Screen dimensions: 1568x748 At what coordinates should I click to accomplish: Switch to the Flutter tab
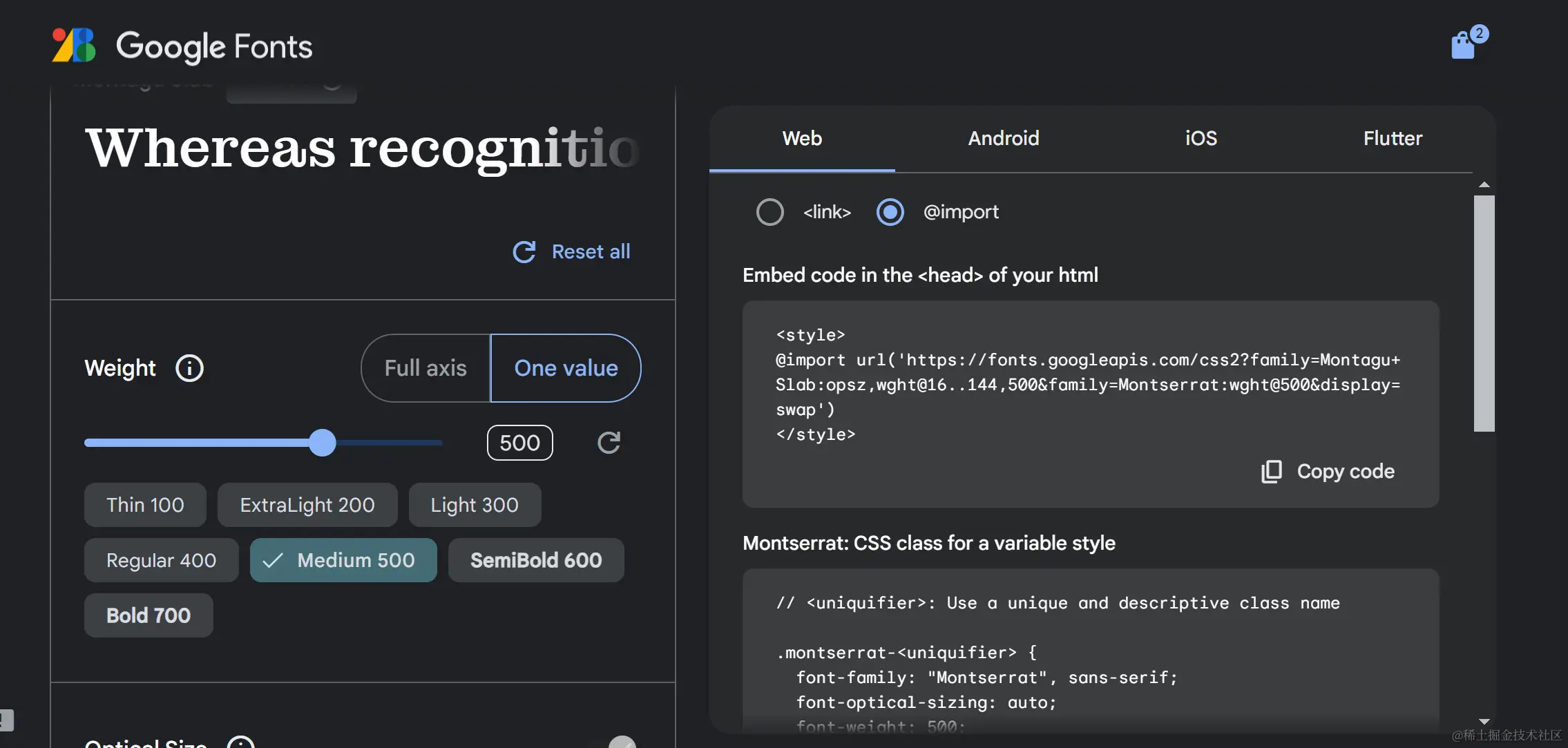tap(1393, 139)
